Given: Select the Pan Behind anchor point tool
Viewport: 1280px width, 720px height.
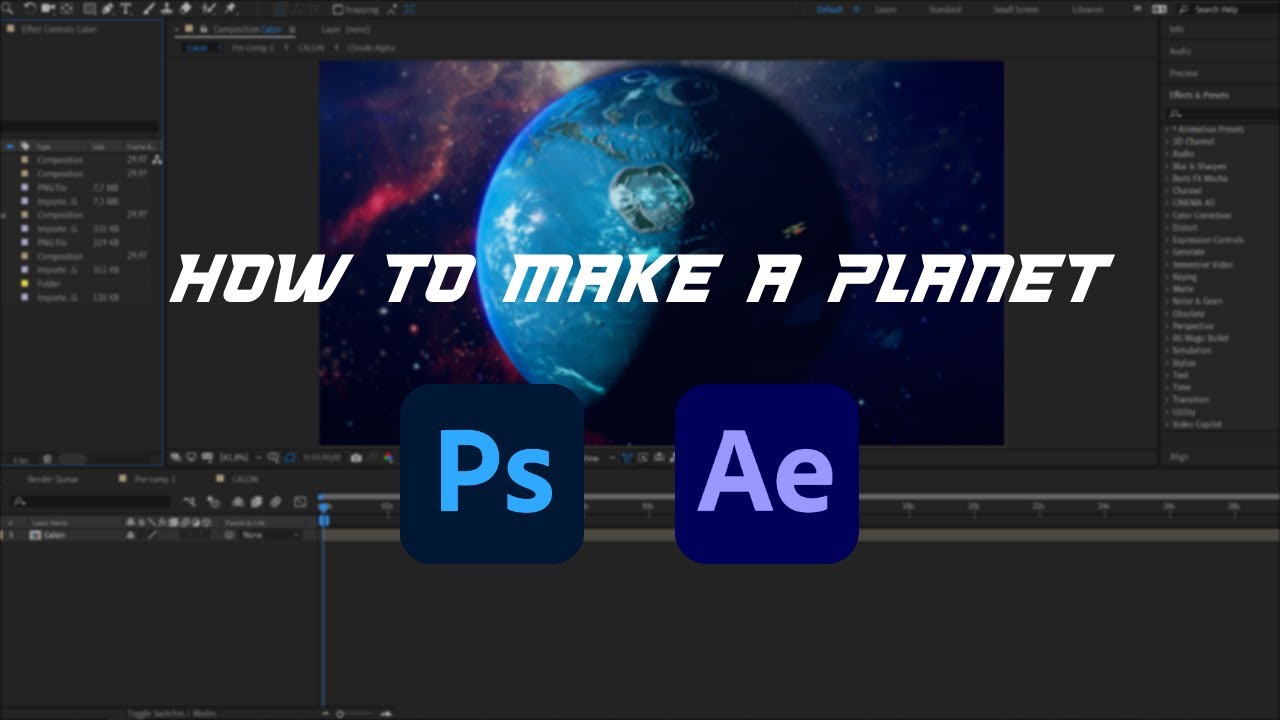Looking at the screenshot, I should pyautogui.click(x=69, y=9).
